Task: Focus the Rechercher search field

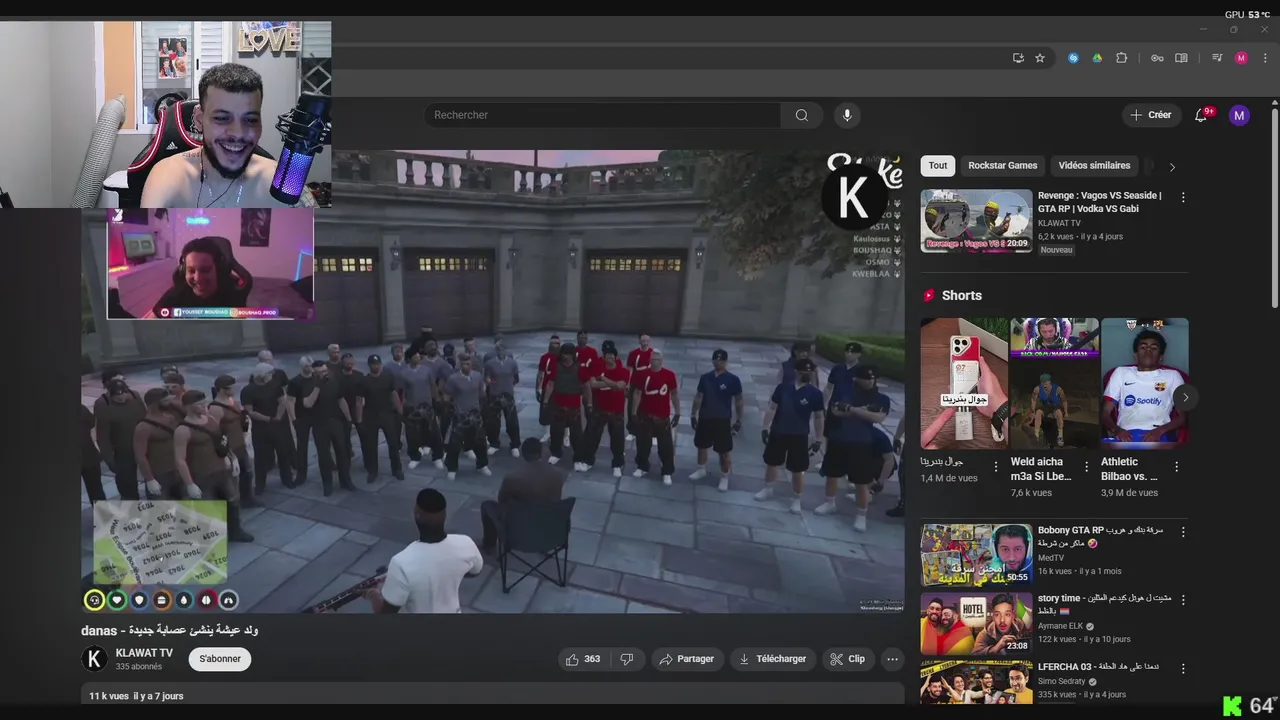Action: pos(603,115)
